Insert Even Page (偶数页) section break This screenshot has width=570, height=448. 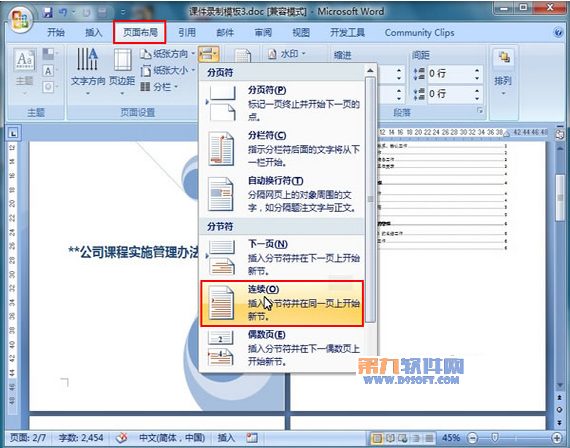tap(282, 348)
